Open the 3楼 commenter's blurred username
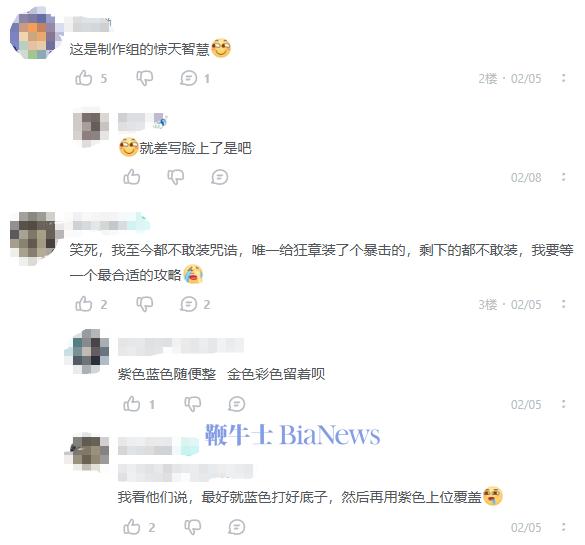This screenshot has width=585, height=545. point(110,224)
